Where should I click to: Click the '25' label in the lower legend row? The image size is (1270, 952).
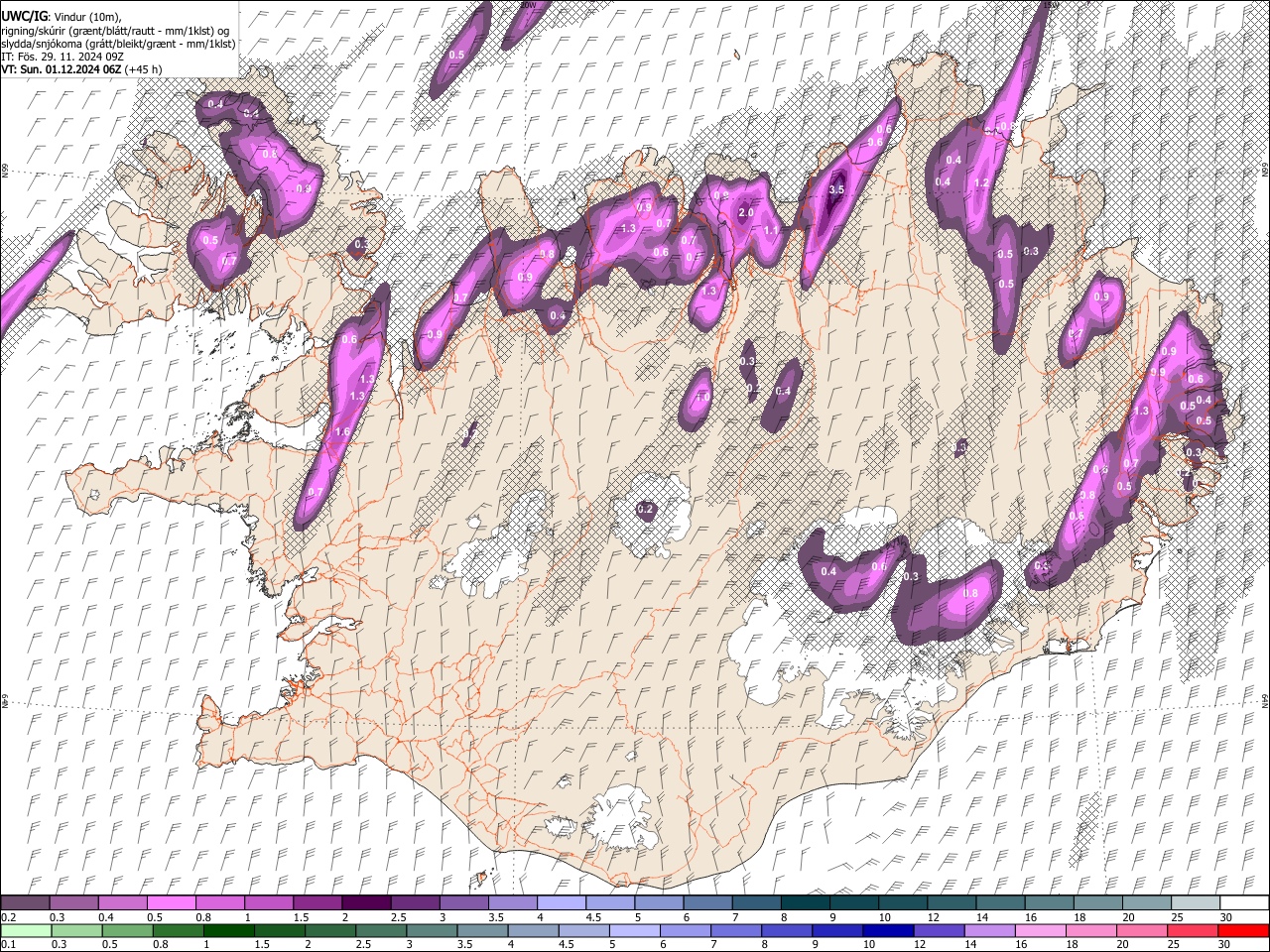click(x=1174, y=945)
